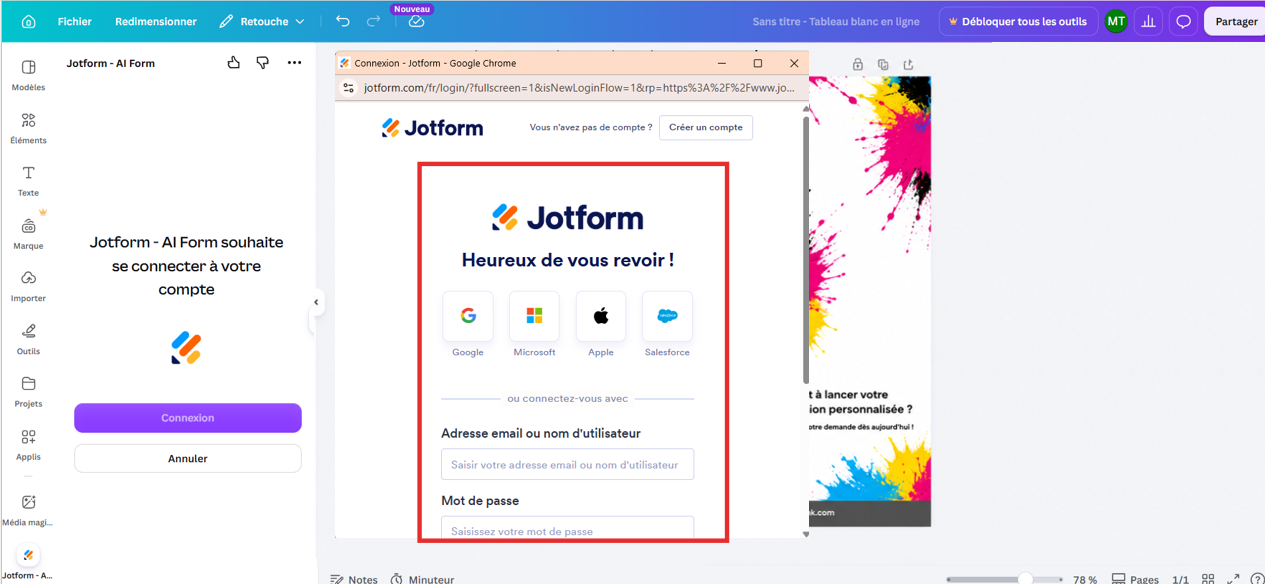Undo the last action
The image size is (1265, 584).
point(343,21)
